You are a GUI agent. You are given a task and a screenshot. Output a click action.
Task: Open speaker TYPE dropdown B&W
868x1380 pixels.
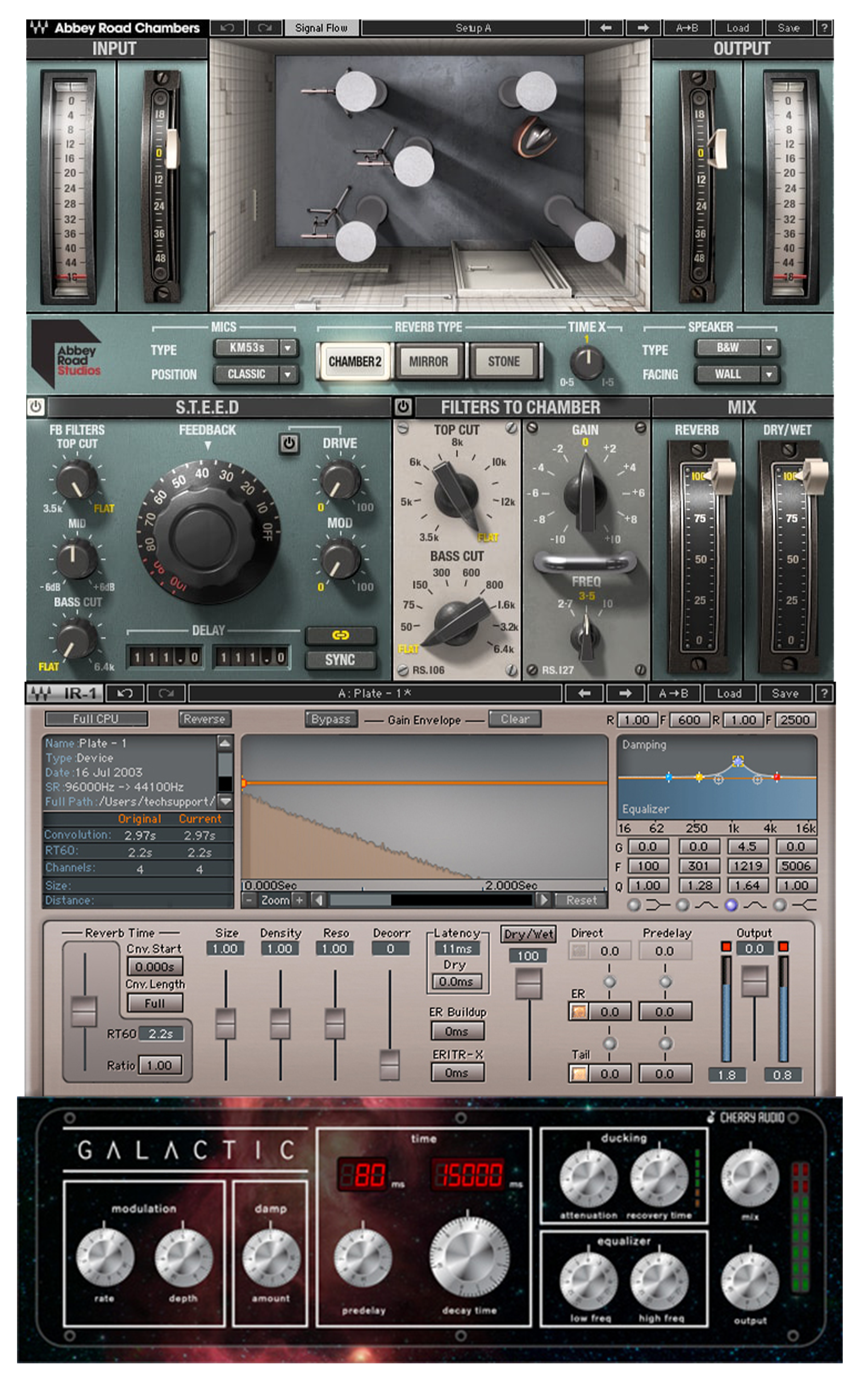tap(737, 347)
